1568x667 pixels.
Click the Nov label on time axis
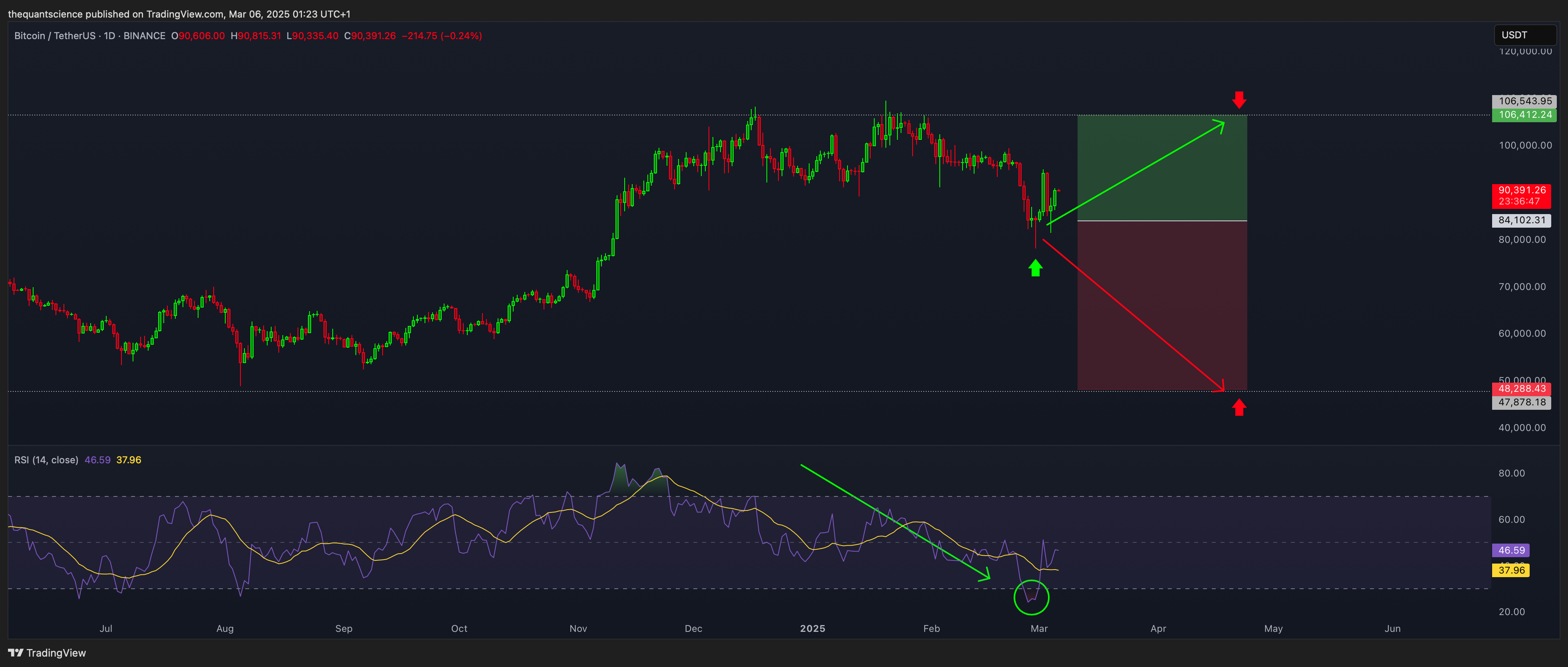click(x=578, y=629)
